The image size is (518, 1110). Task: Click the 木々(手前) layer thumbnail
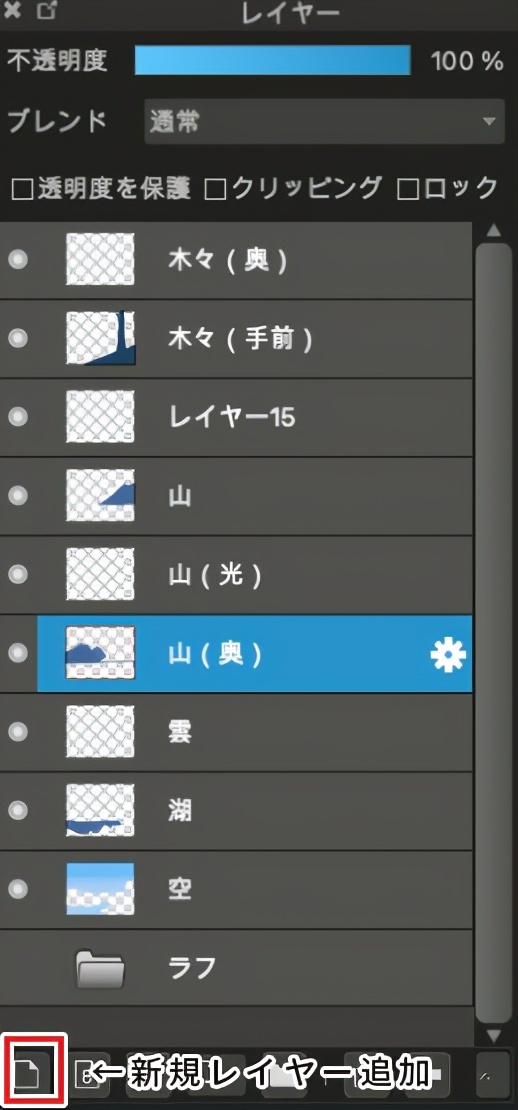[x=100, y=338]
